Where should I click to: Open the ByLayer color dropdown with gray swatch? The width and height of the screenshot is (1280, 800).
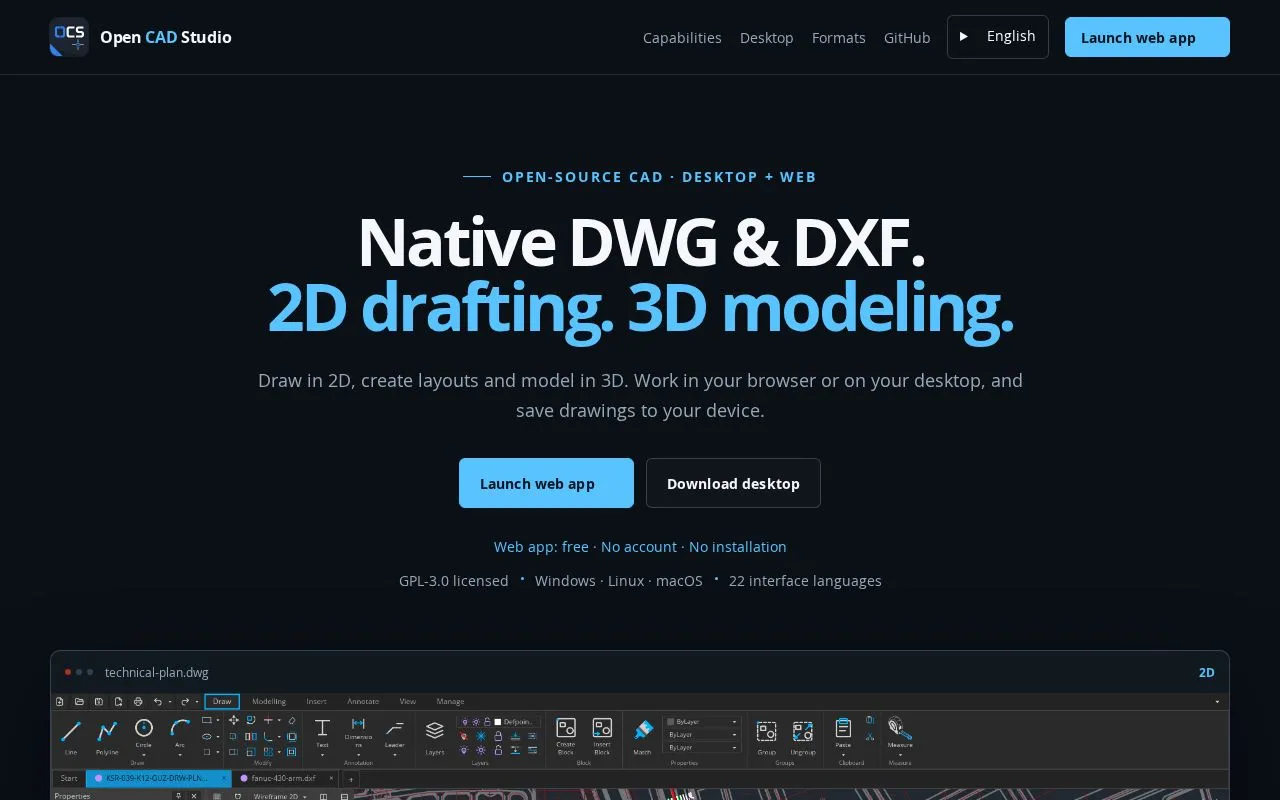click(x=702, y=721)
